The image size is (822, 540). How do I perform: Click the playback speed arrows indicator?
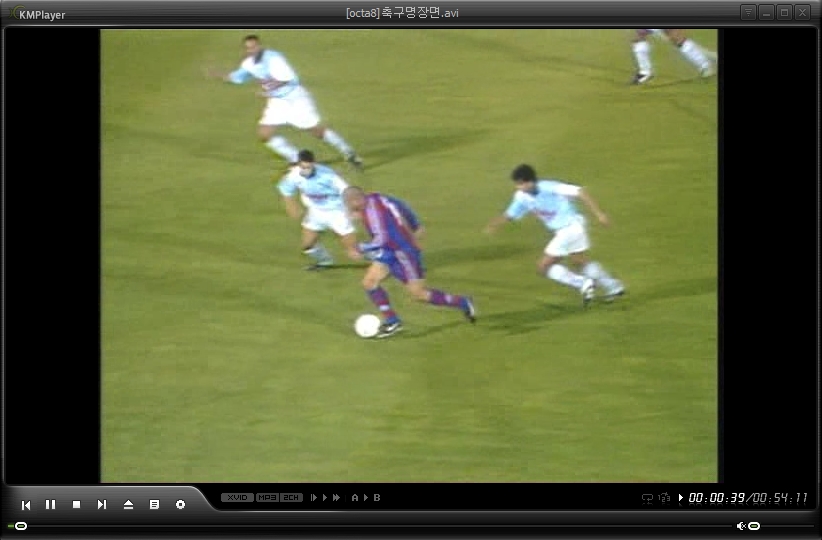(325, 497)
